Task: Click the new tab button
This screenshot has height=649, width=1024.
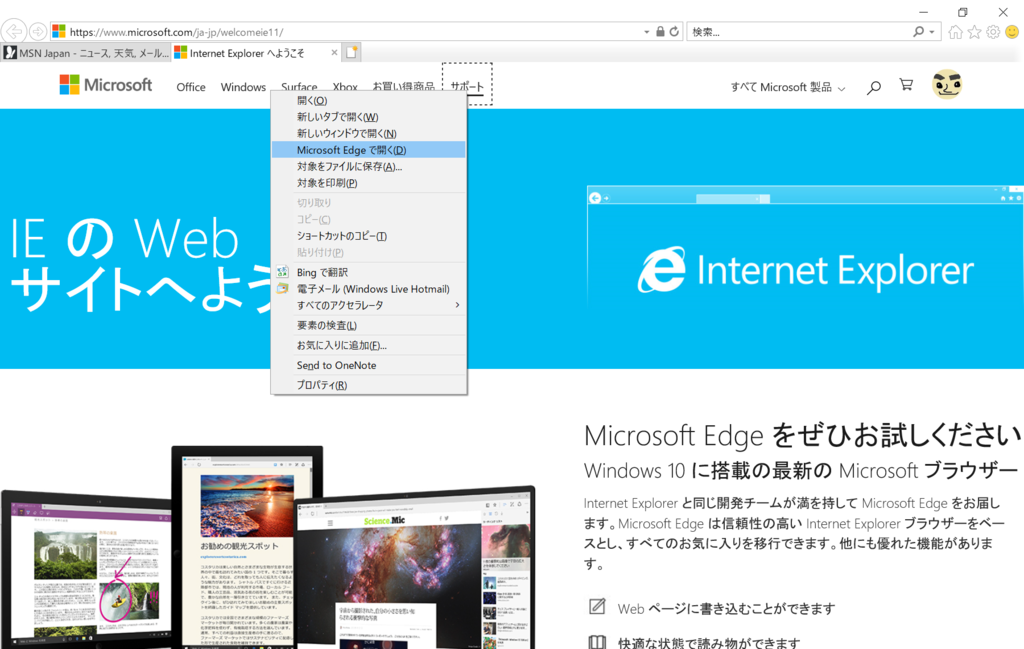Action: tap(351, 53)
